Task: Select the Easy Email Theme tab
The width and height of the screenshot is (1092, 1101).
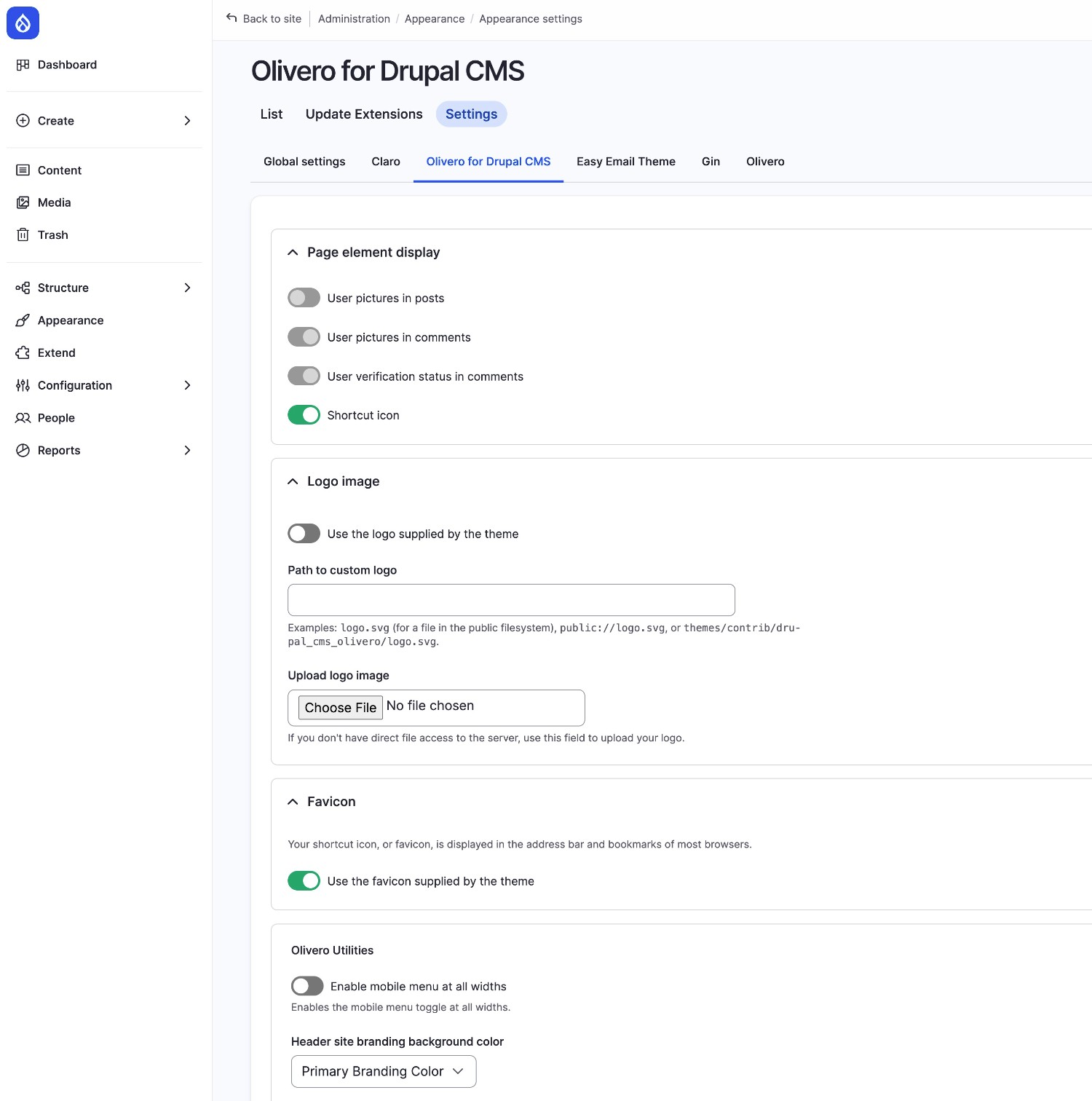Action: (x=625, y=162)
